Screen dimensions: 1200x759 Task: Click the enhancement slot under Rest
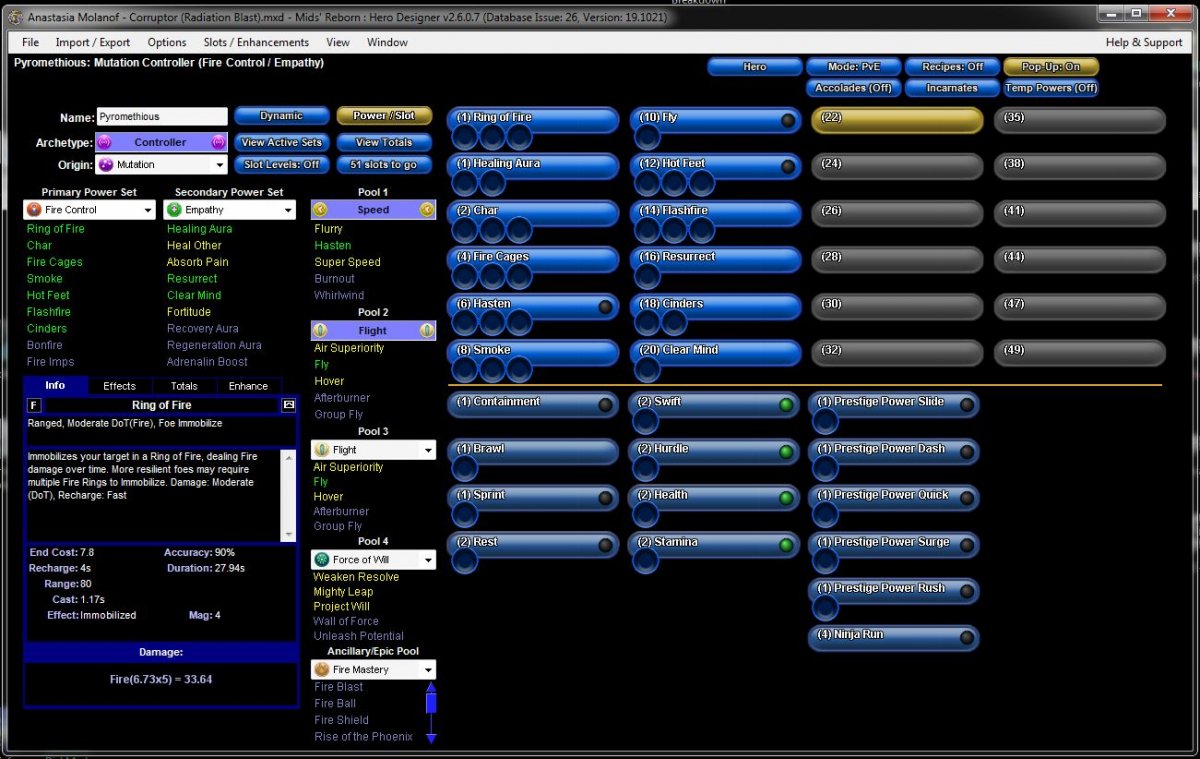(464, 561)
